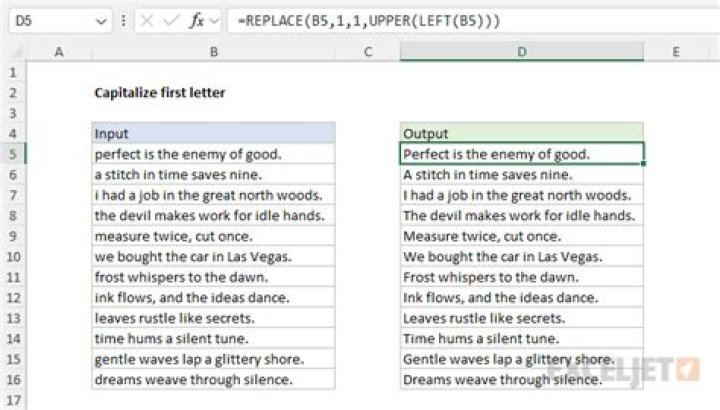The height and width of the screenshot is (410, 720).
Task: Select row 12 header
Action: coord(13,298)
